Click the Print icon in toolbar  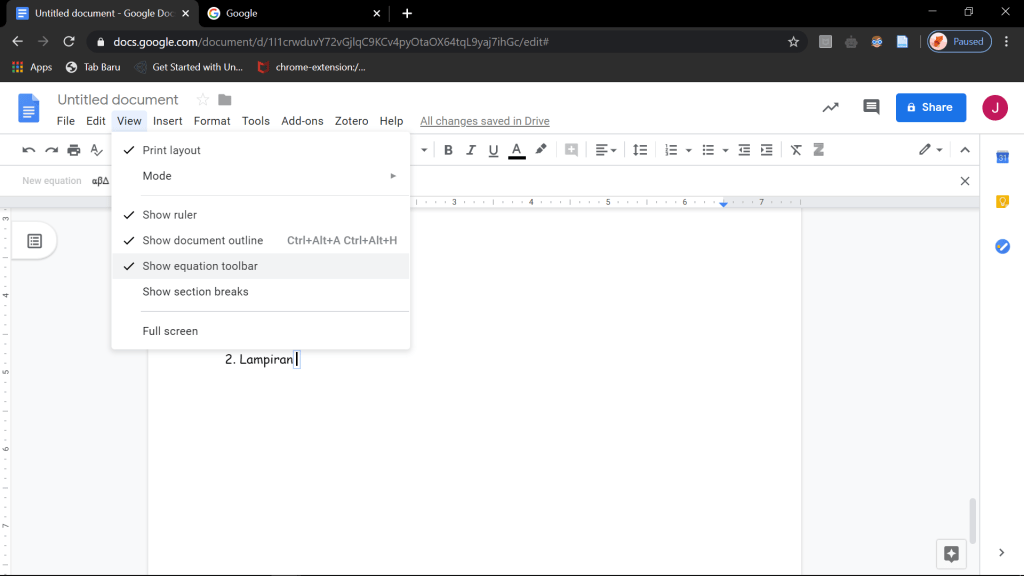pyautogui.click(x=74, y=150)
